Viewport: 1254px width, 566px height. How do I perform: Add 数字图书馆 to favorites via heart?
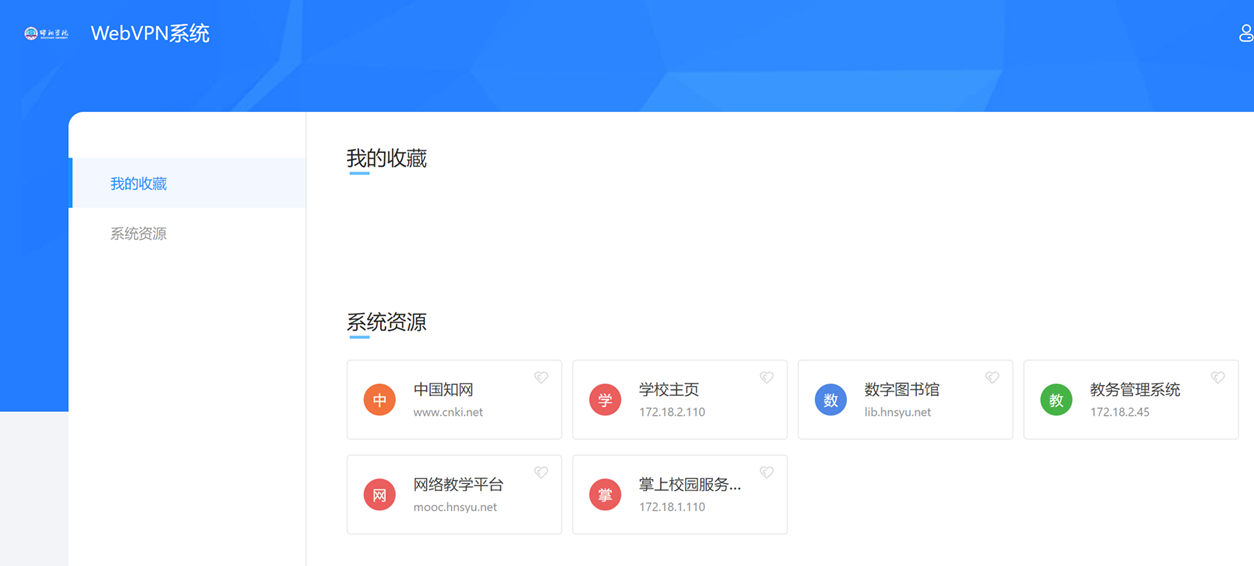point(992,378)
